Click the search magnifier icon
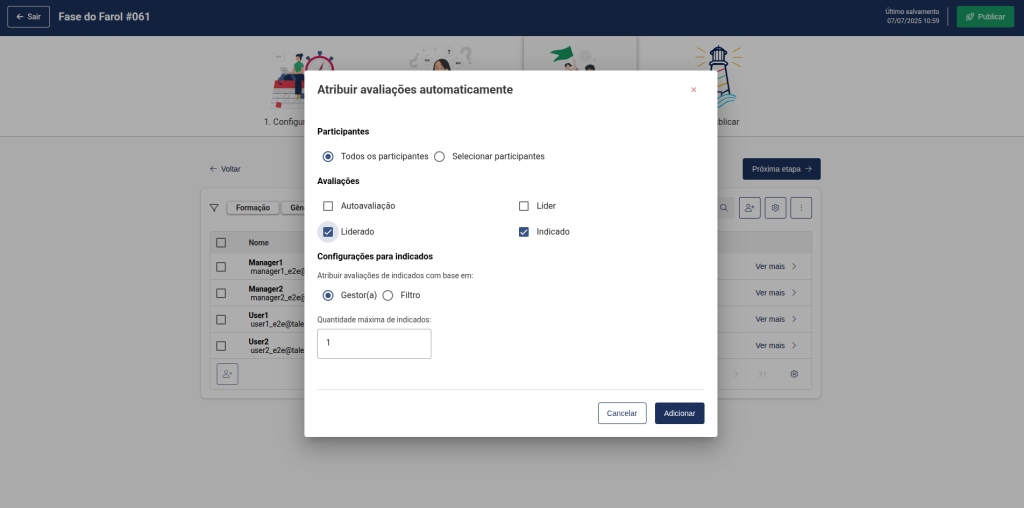The height and width of the screenshot is (508, 1024). (724, 208)
